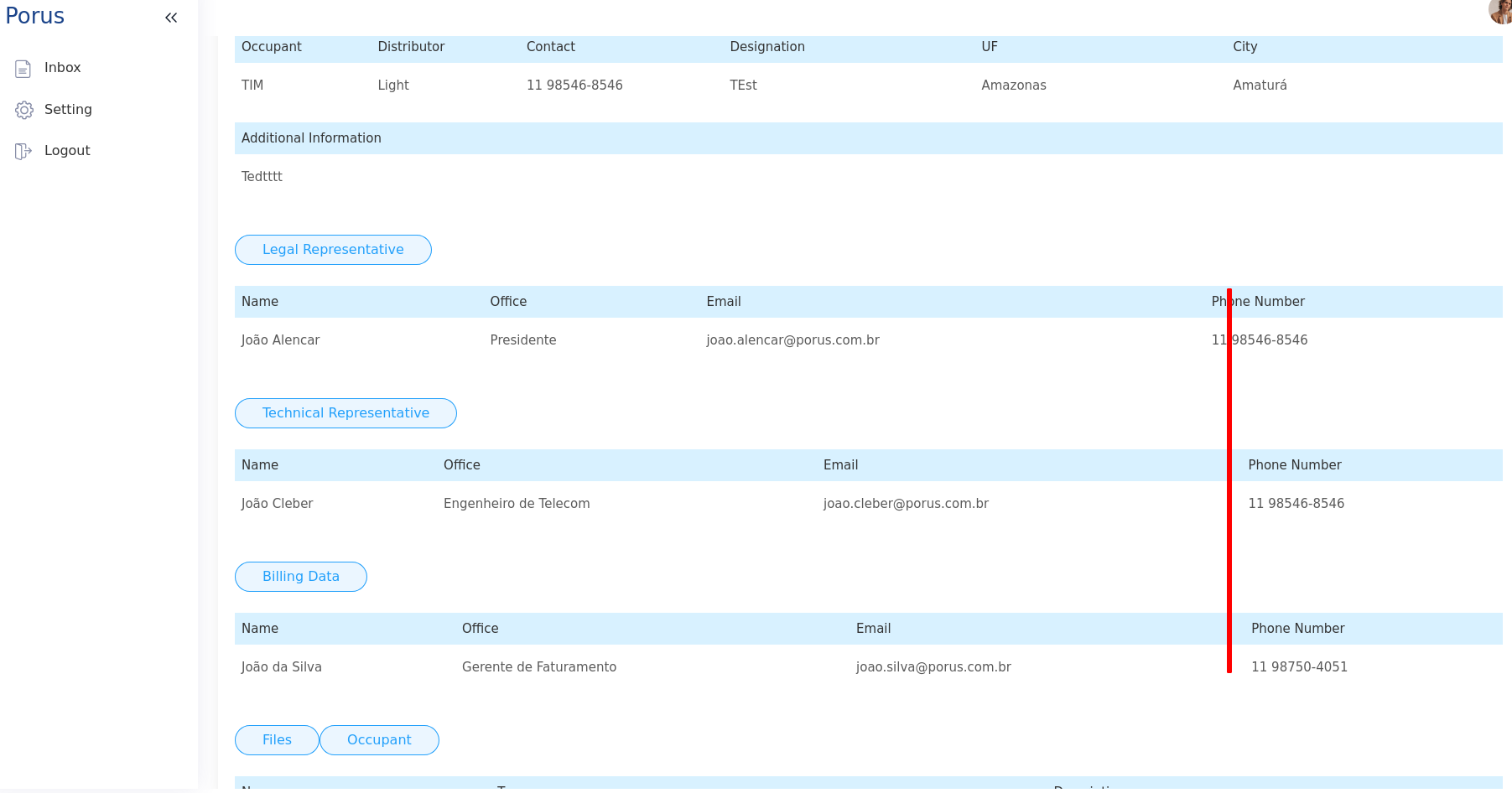Click the Setting gear icon
This screenshot has height=793, width=1512.
24,110
